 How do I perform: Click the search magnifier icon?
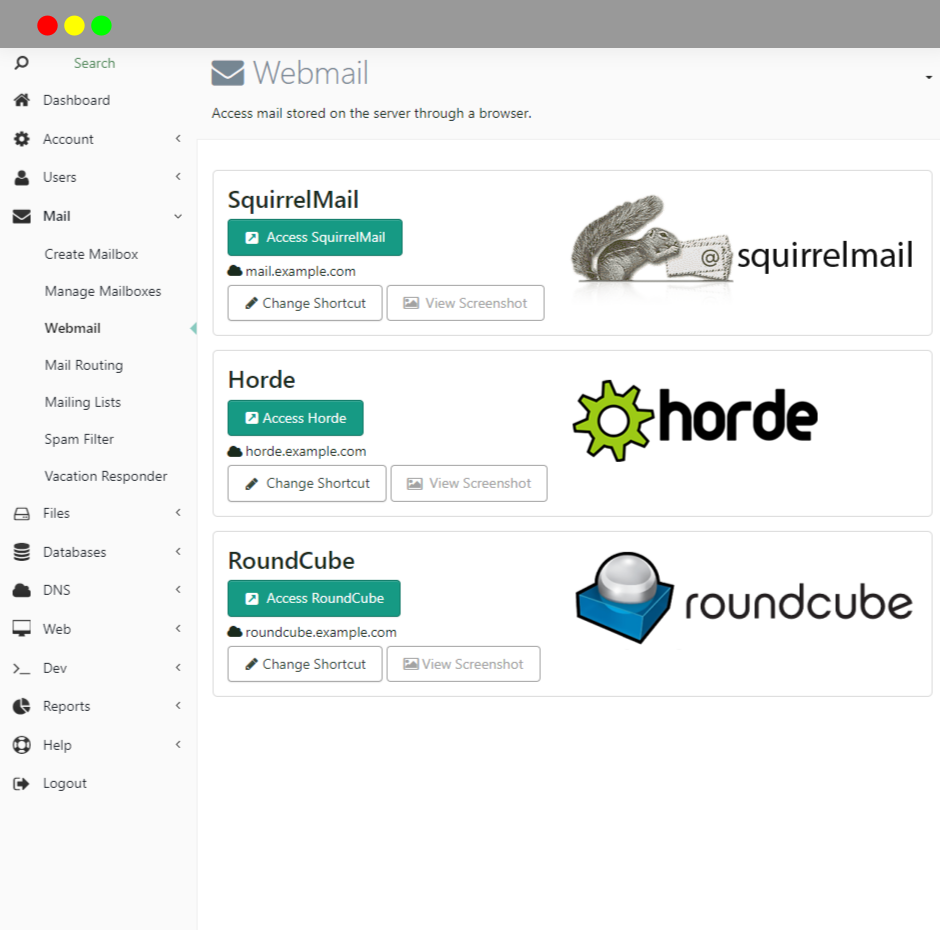click(22, 63)
